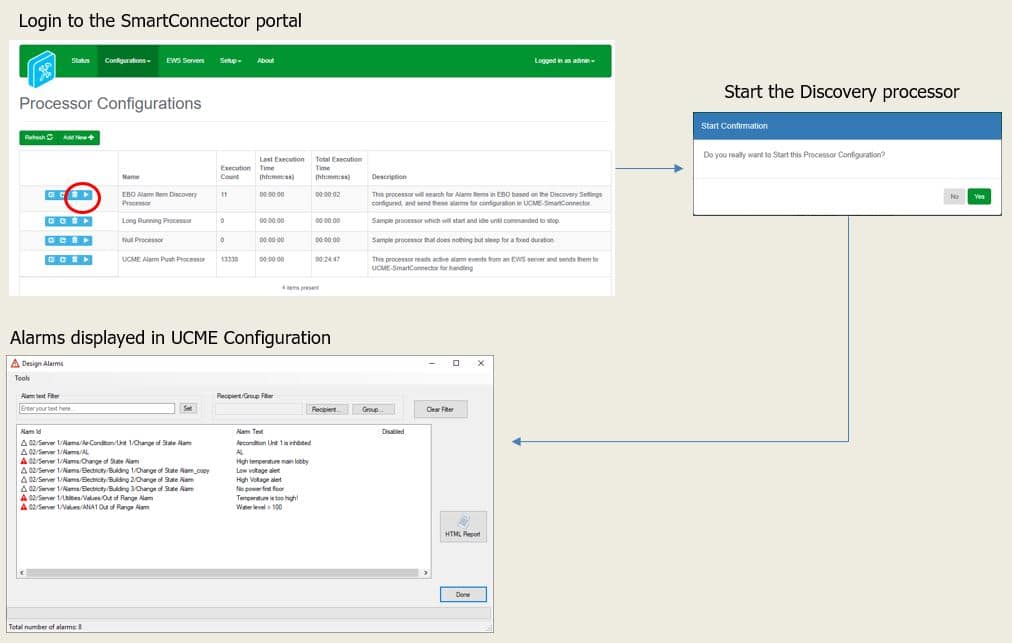The height and width of the screenshot is (643, 1012).
Task: Minimize the Design Alarms window
Action: (432, 363)
